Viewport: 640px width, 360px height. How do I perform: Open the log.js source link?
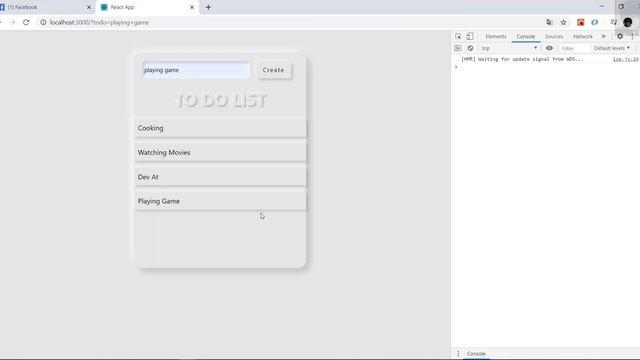(x=625, y=59)
